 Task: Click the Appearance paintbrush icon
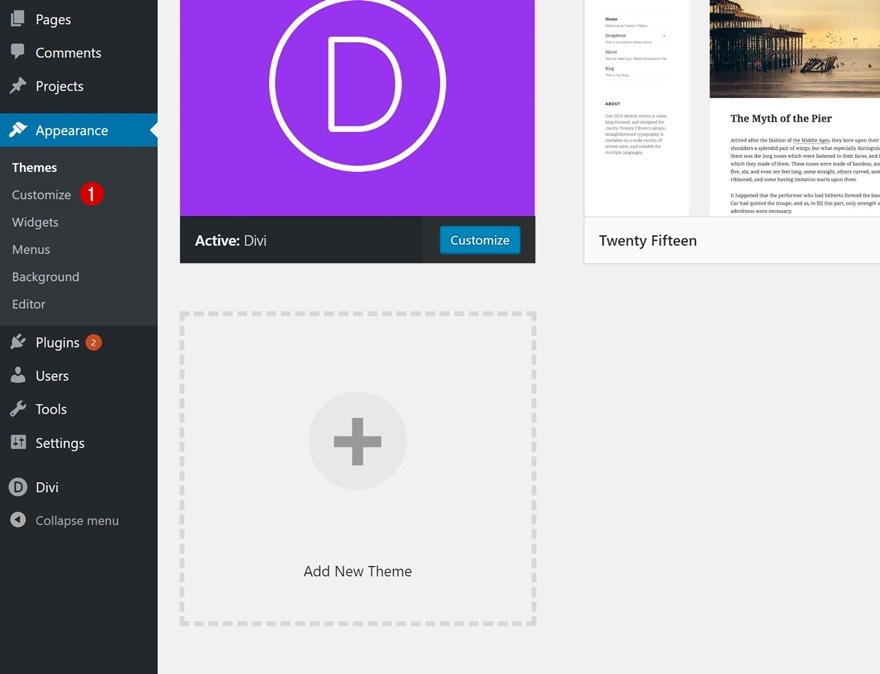click(x=18, y=130)
